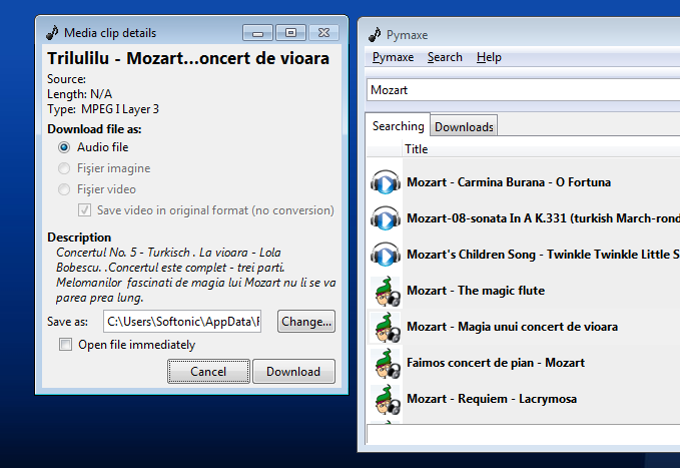Click headphone icon next to Children Song
680x468 pixels.
coord(385,254)
